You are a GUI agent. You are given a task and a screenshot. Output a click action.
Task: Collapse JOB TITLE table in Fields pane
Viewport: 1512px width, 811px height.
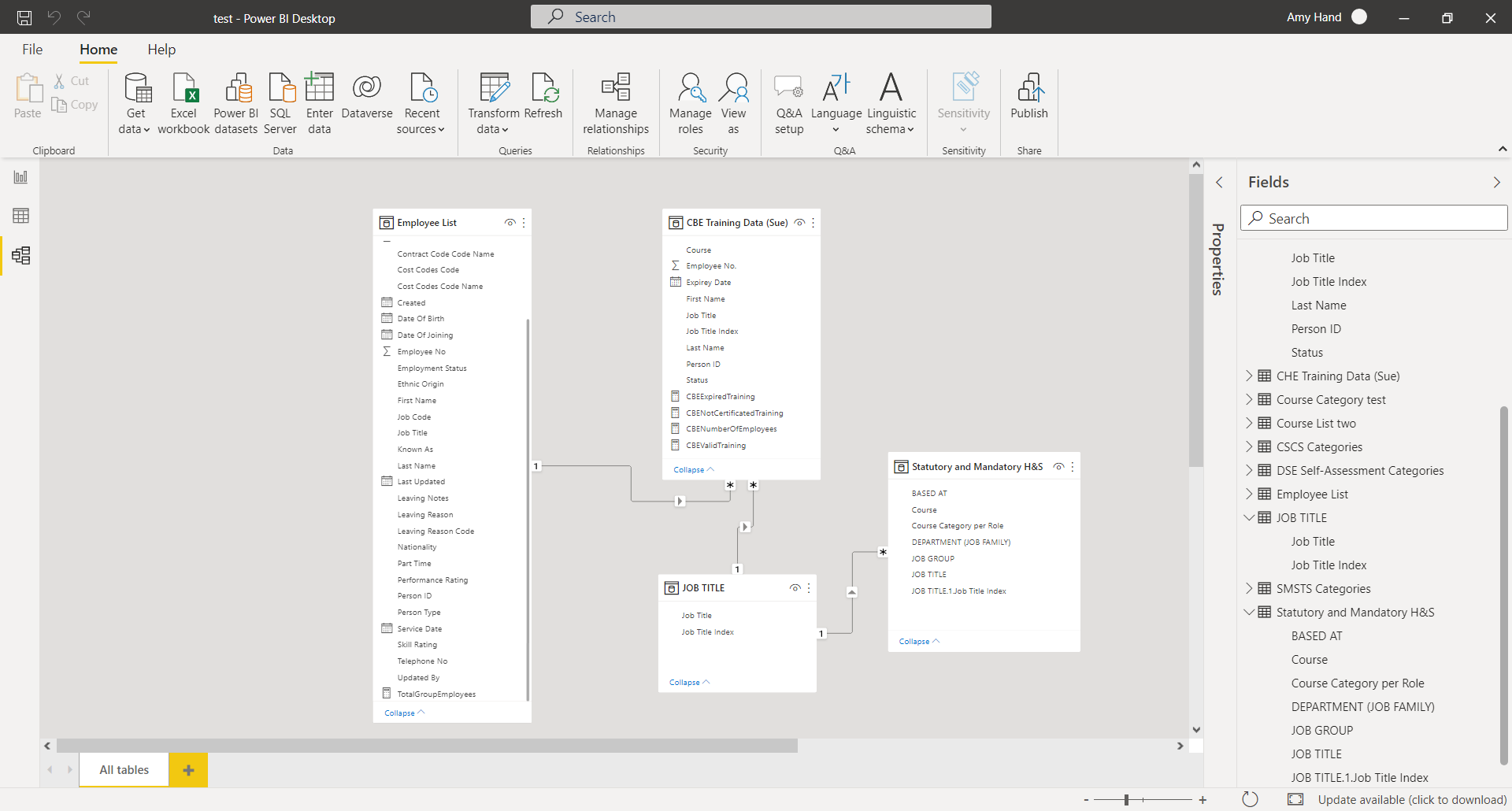pyautogui.click(x=1249, y=518)
